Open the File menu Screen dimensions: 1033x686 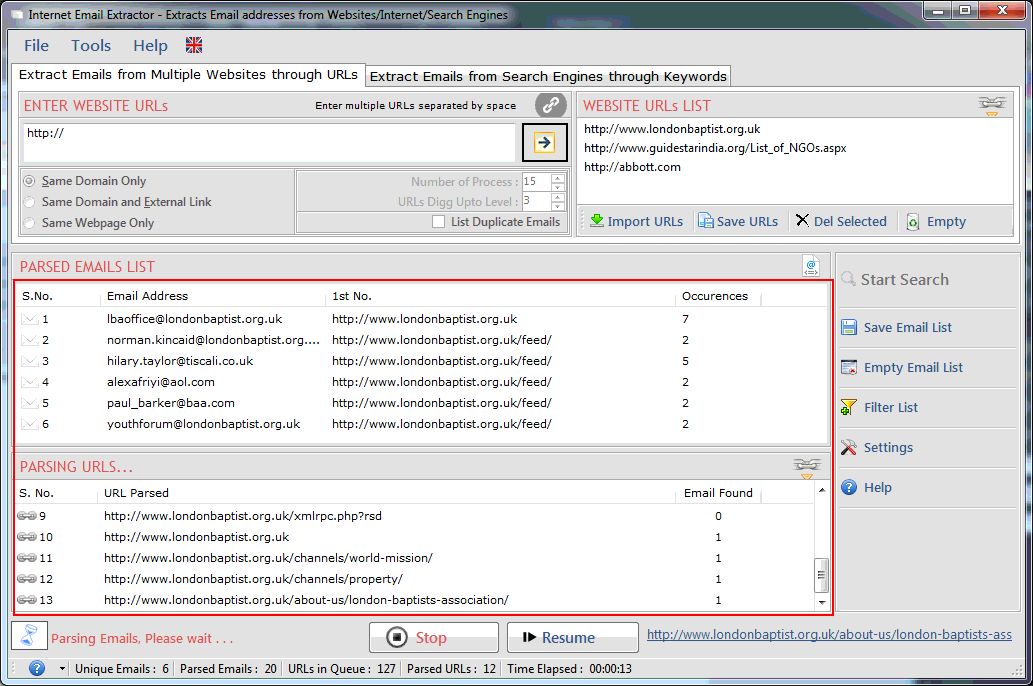click(x=36, y=45)
